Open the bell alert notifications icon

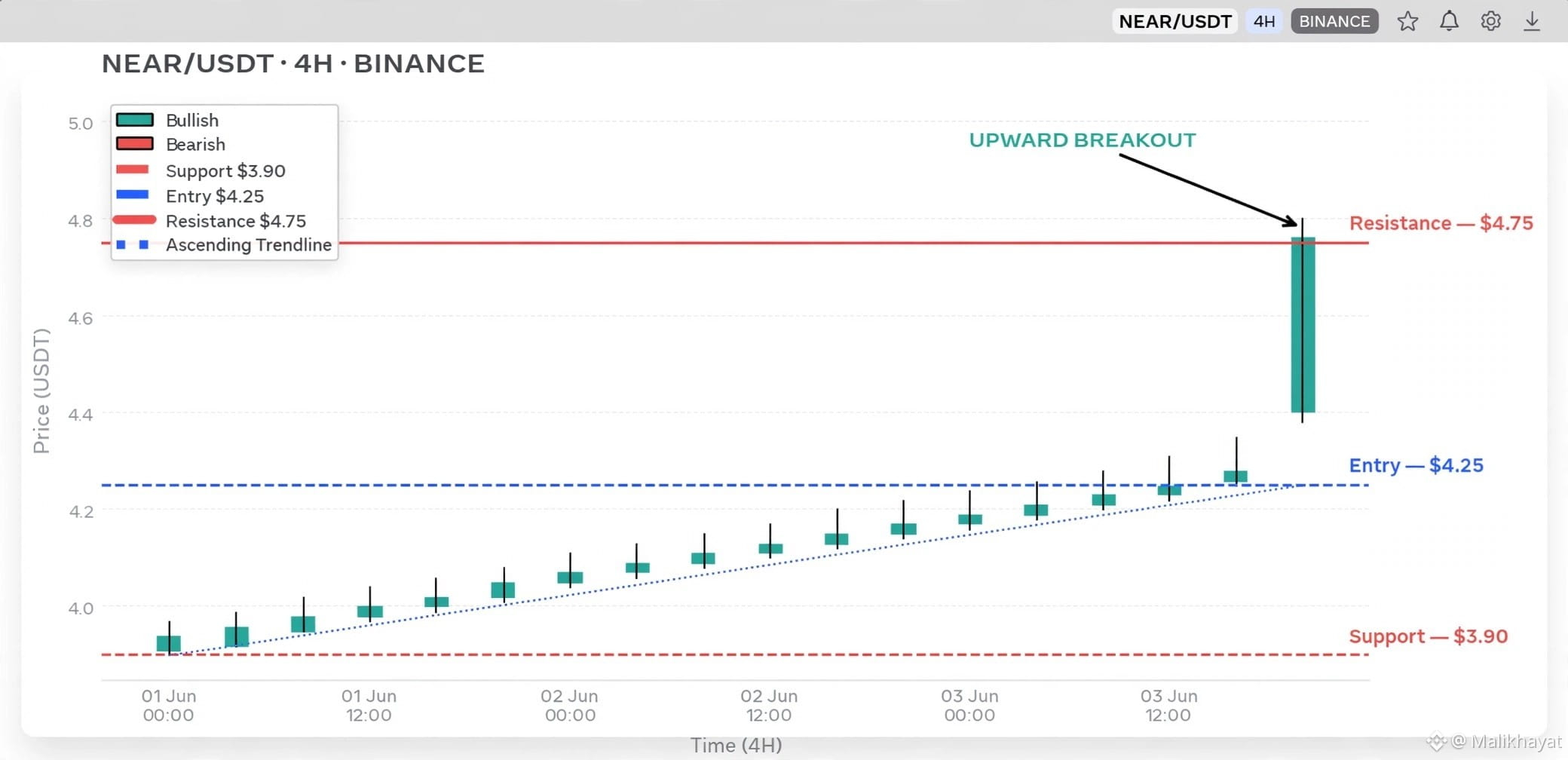(x=1449, y=21)
